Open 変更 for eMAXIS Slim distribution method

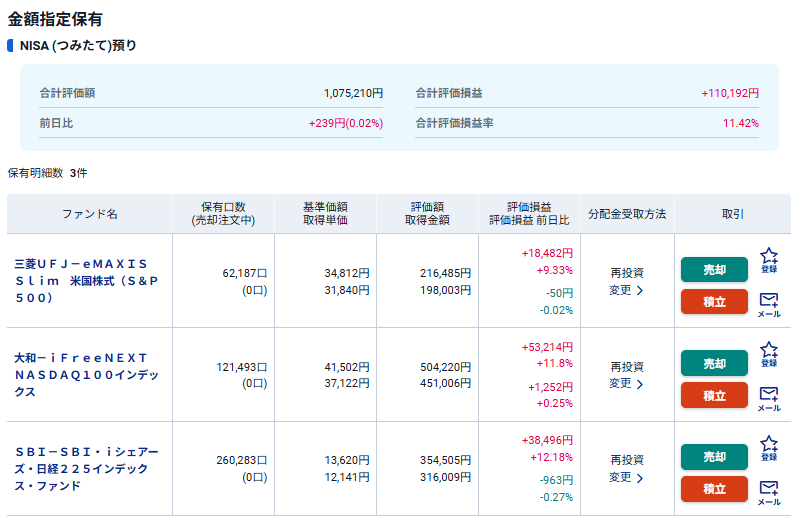click(626, 290)
